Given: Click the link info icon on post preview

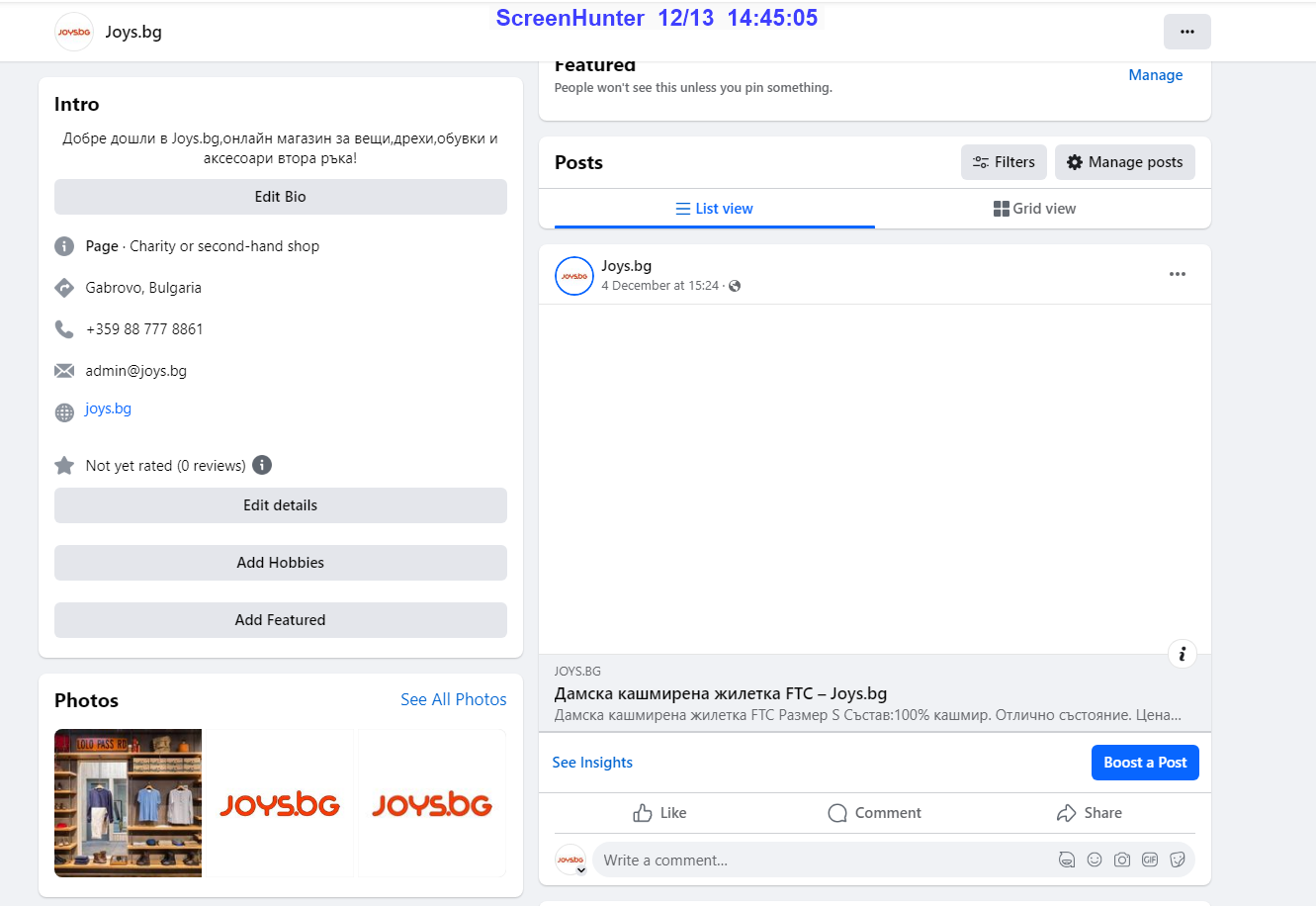Looking at the screenshot, I should [1183, 654].
